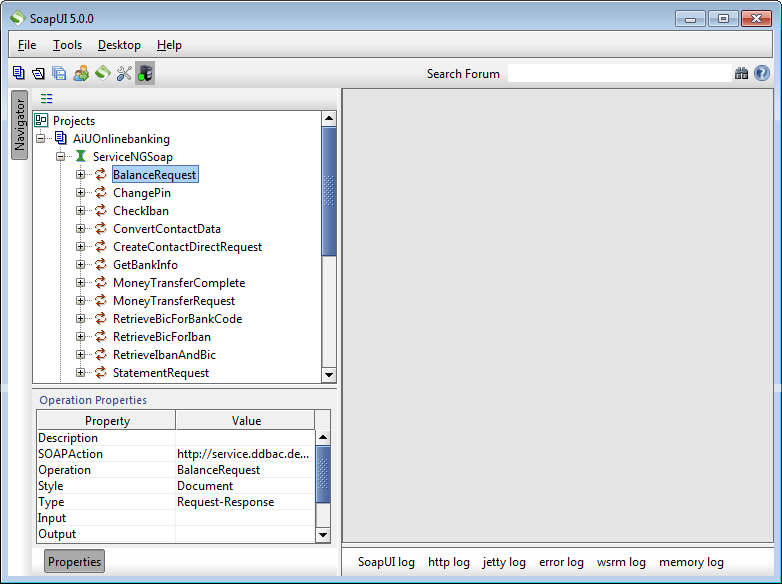Screen dimensions: 782x584
Task: Expand the CheckIban operation node
Action: (x=80, y=210)
